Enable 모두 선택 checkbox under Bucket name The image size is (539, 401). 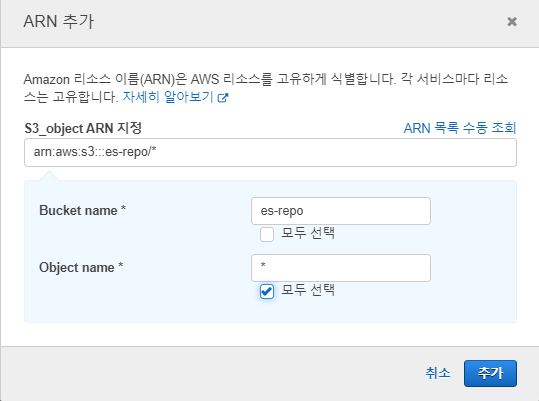267,234
